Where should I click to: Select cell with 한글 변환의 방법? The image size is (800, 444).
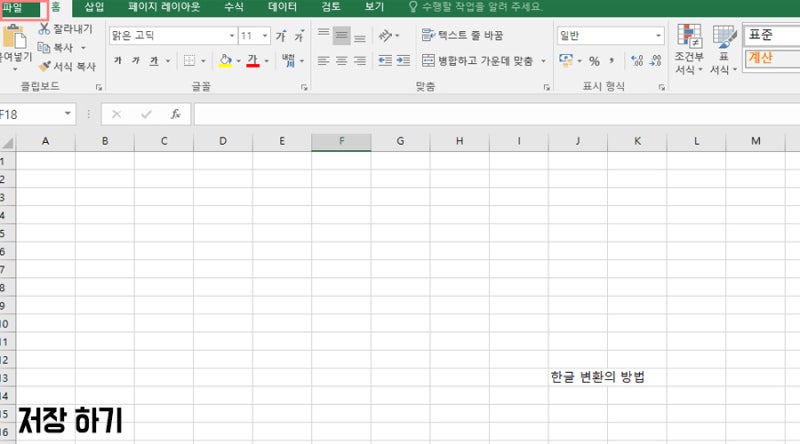pos(578,377)
